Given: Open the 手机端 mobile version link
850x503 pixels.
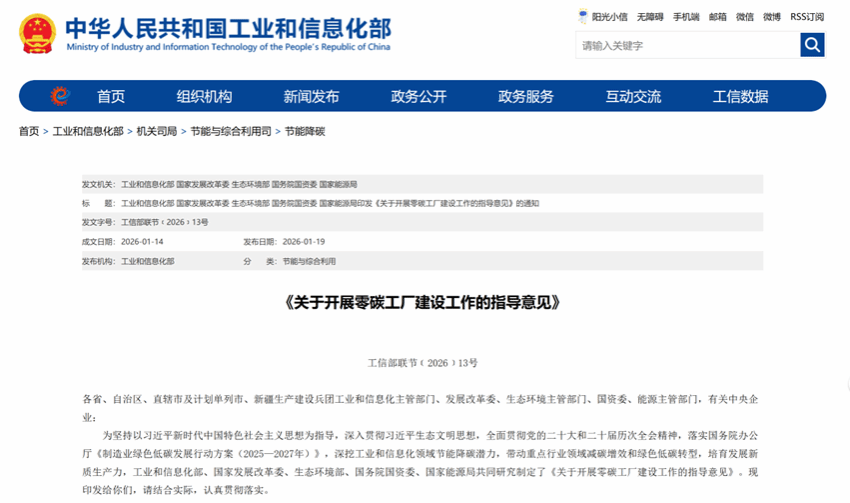Looking at the screenshot, I should pyautogui.click(x=686, y=17).
